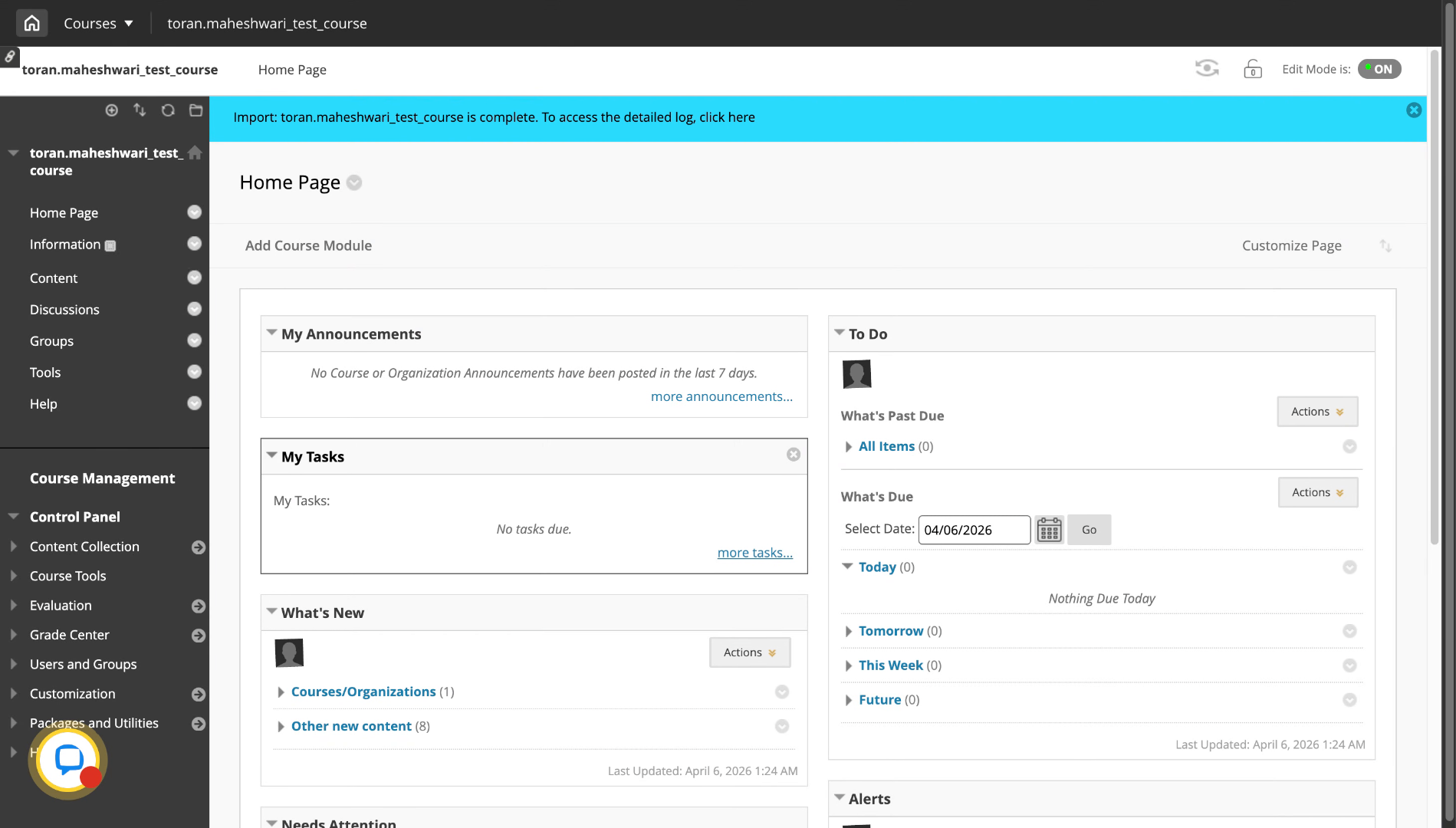Open options for Tools menu item
The image size is (1456, 828).
(195, 372)
